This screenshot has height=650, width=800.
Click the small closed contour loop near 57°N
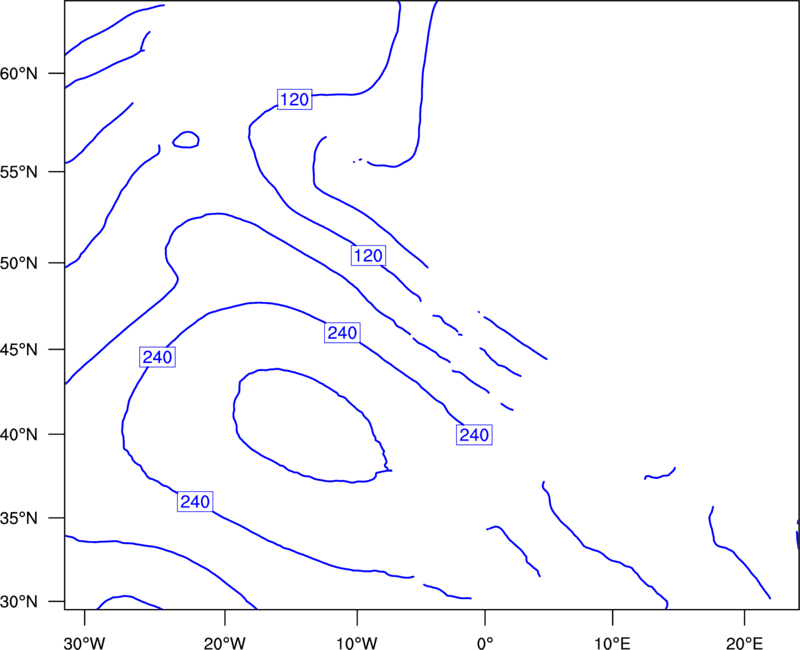pyautogui.click(x=186, y=139)
